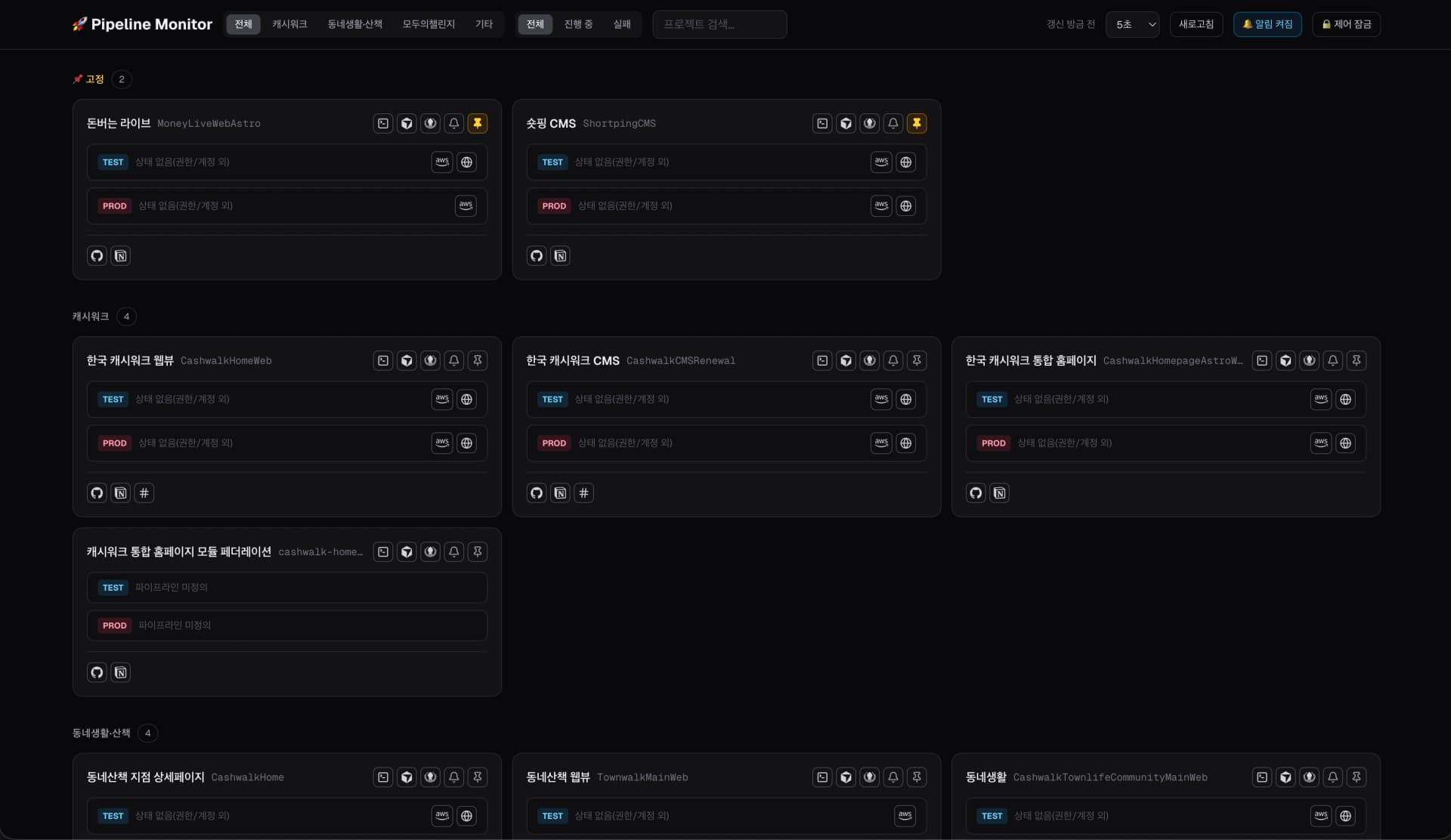1451x840 pixels.
Task: Click the 새로고침 refresh button
Action: click(1196, 24)
